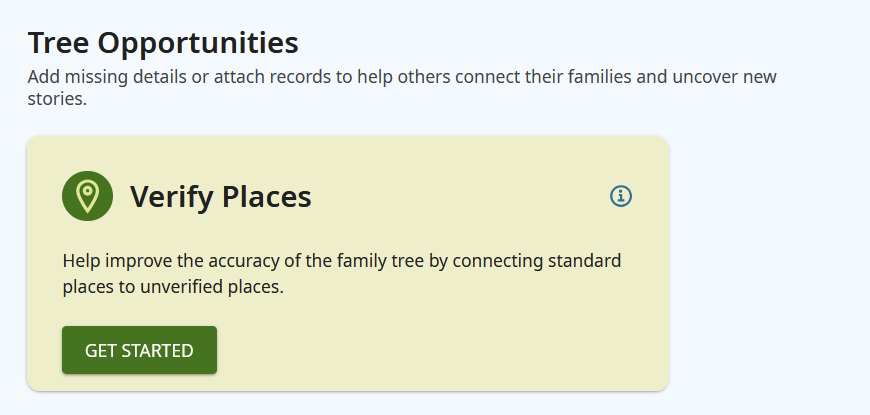The height and width of the screenshot is (415, 870).
Task: Click 'places to unverified places.' text line
Action: pyautogui.click(x=173, y=287)
